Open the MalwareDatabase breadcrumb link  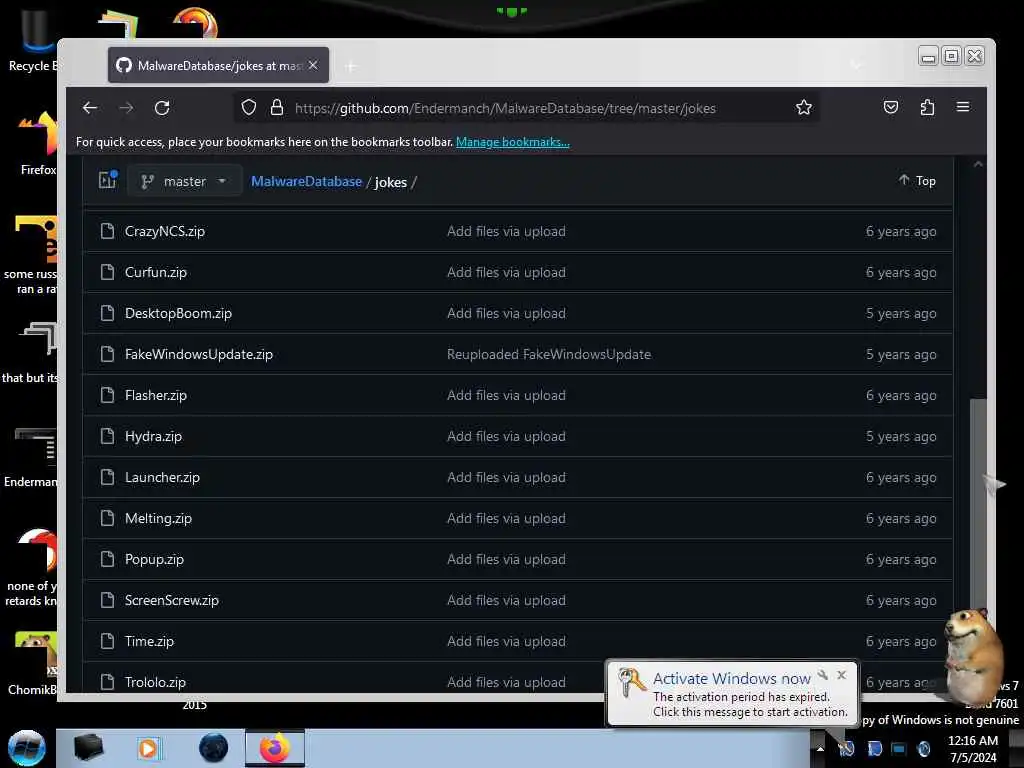pos(306,182)
